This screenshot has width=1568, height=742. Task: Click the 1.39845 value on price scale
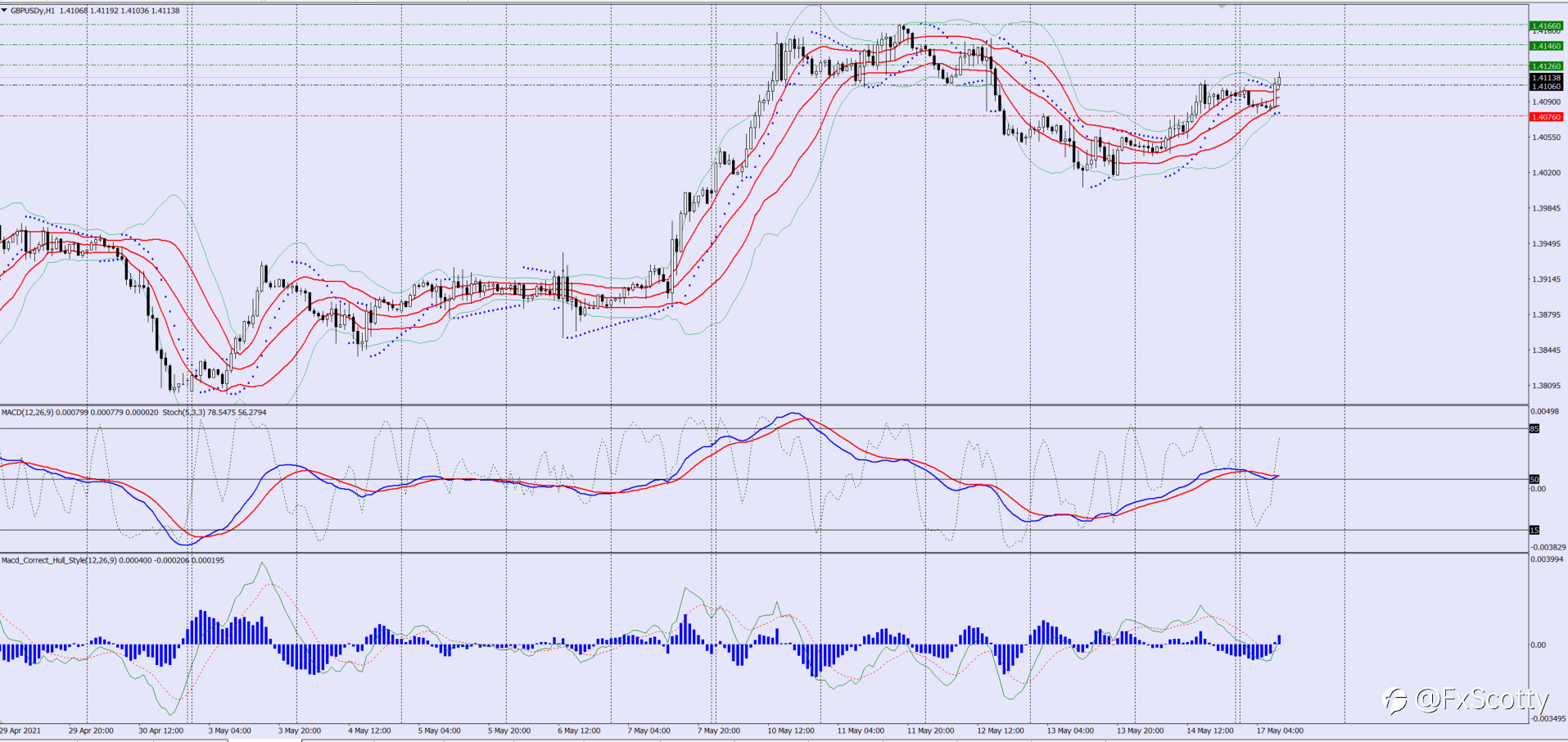coord(1547,208)
